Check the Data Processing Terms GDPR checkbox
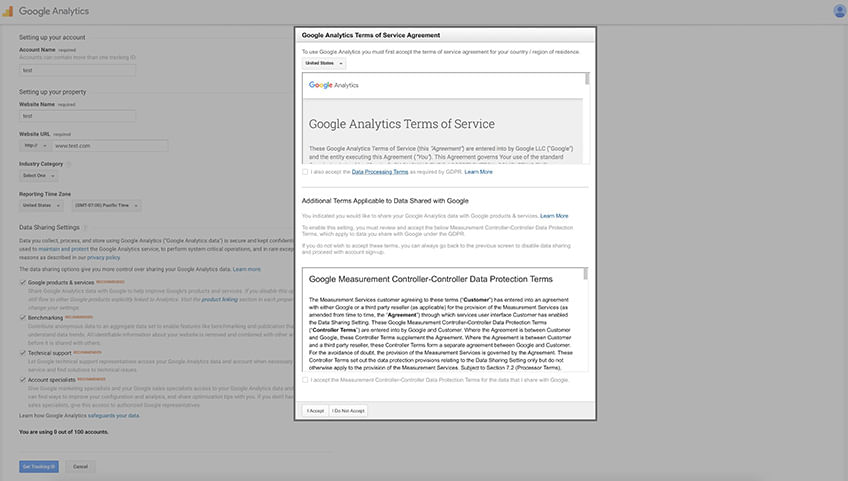The height and width of the screenshot is (481, 848). pyautogui.click(x=305, y=172)
